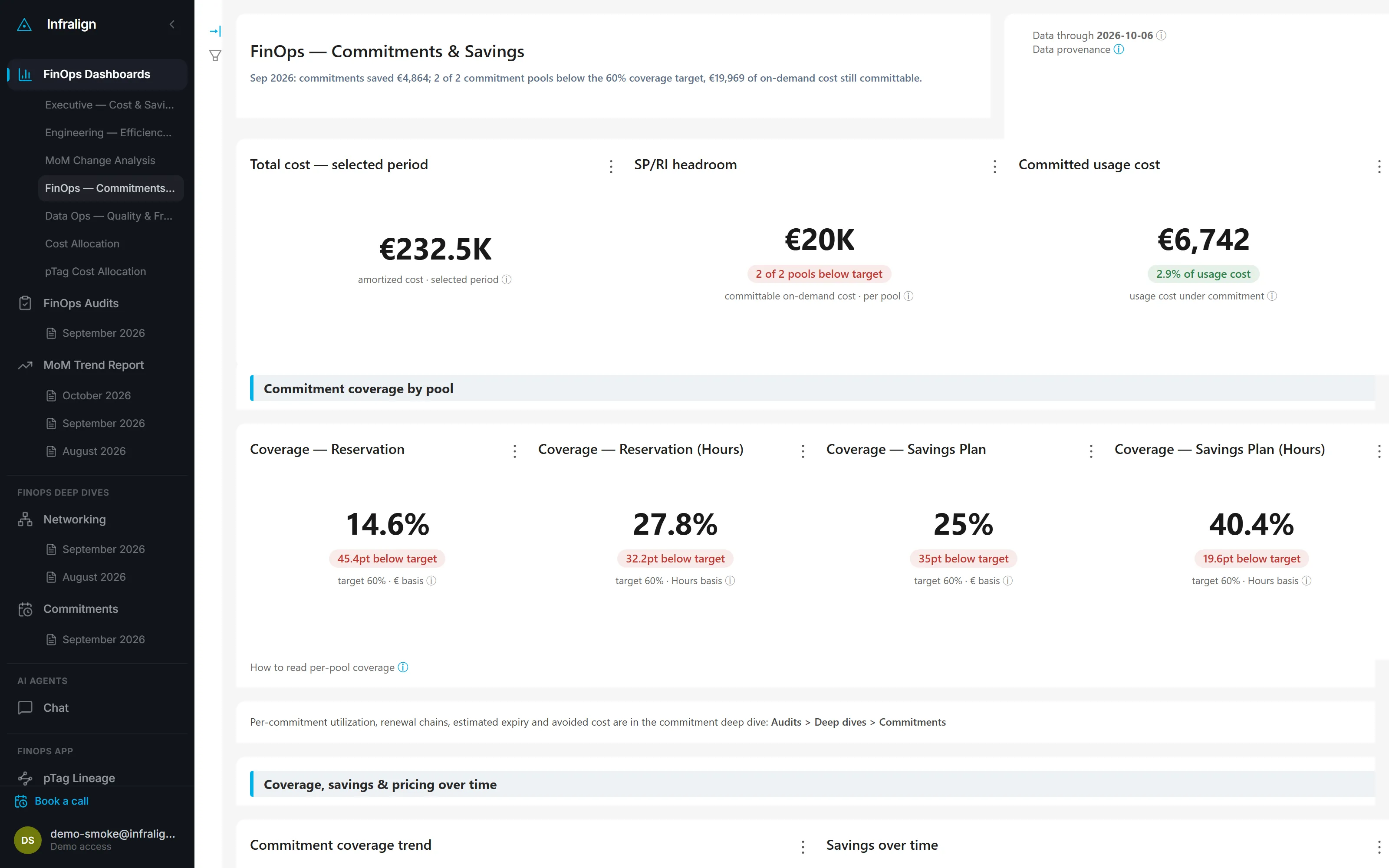Click info icon beside Reservation € basis target
Viewport: 1389px width, 868px height.
(431, 581)
